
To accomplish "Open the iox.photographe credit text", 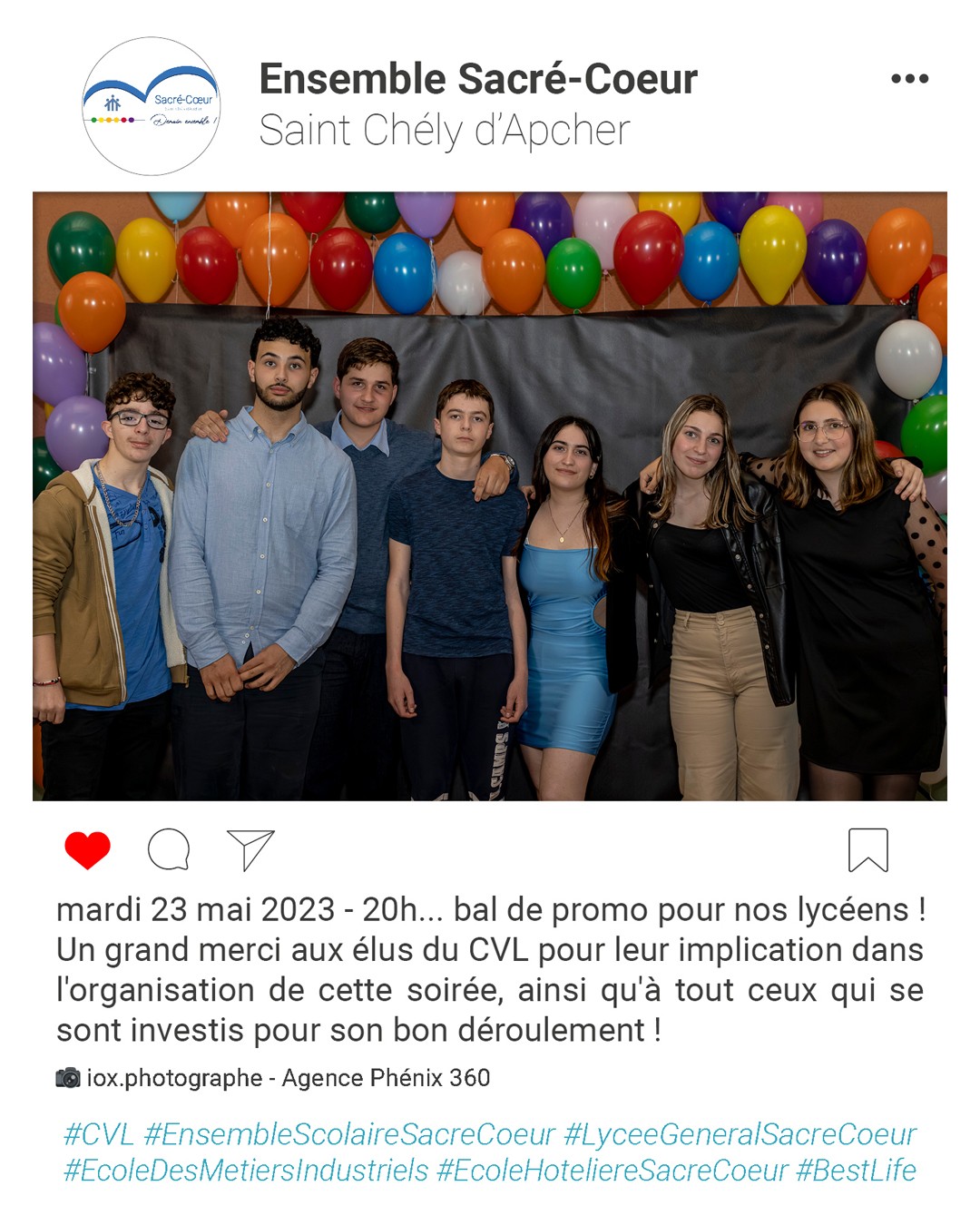I will (x=174, y=1078).
